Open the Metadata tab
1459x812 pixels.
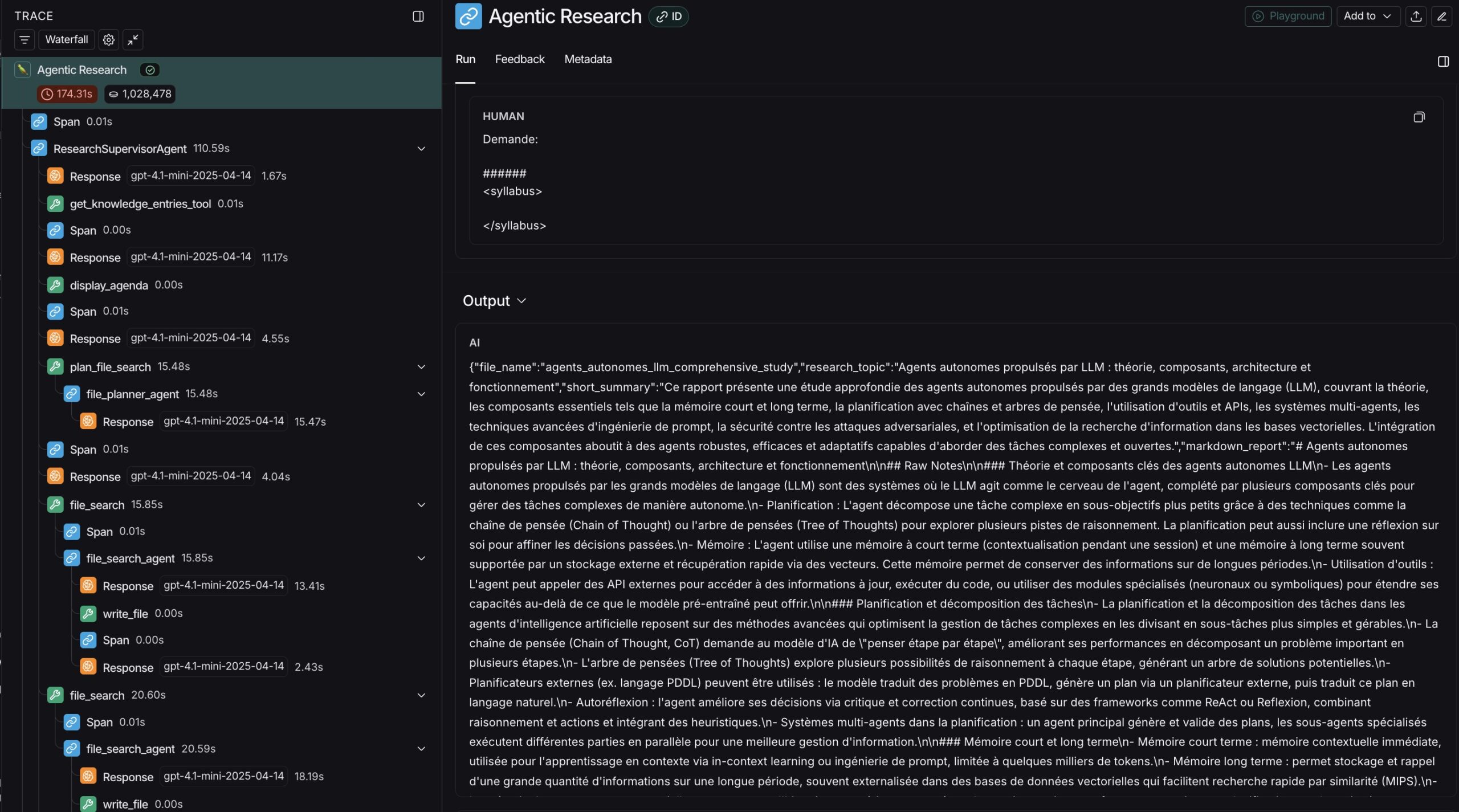(588, 59)
